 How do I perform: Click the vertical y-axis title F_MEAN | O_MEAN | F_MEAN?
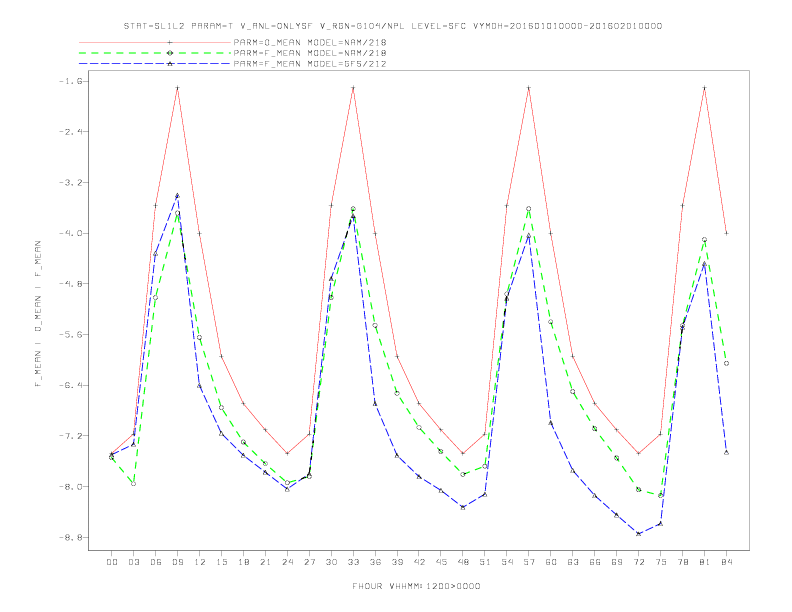pos(38,314)
